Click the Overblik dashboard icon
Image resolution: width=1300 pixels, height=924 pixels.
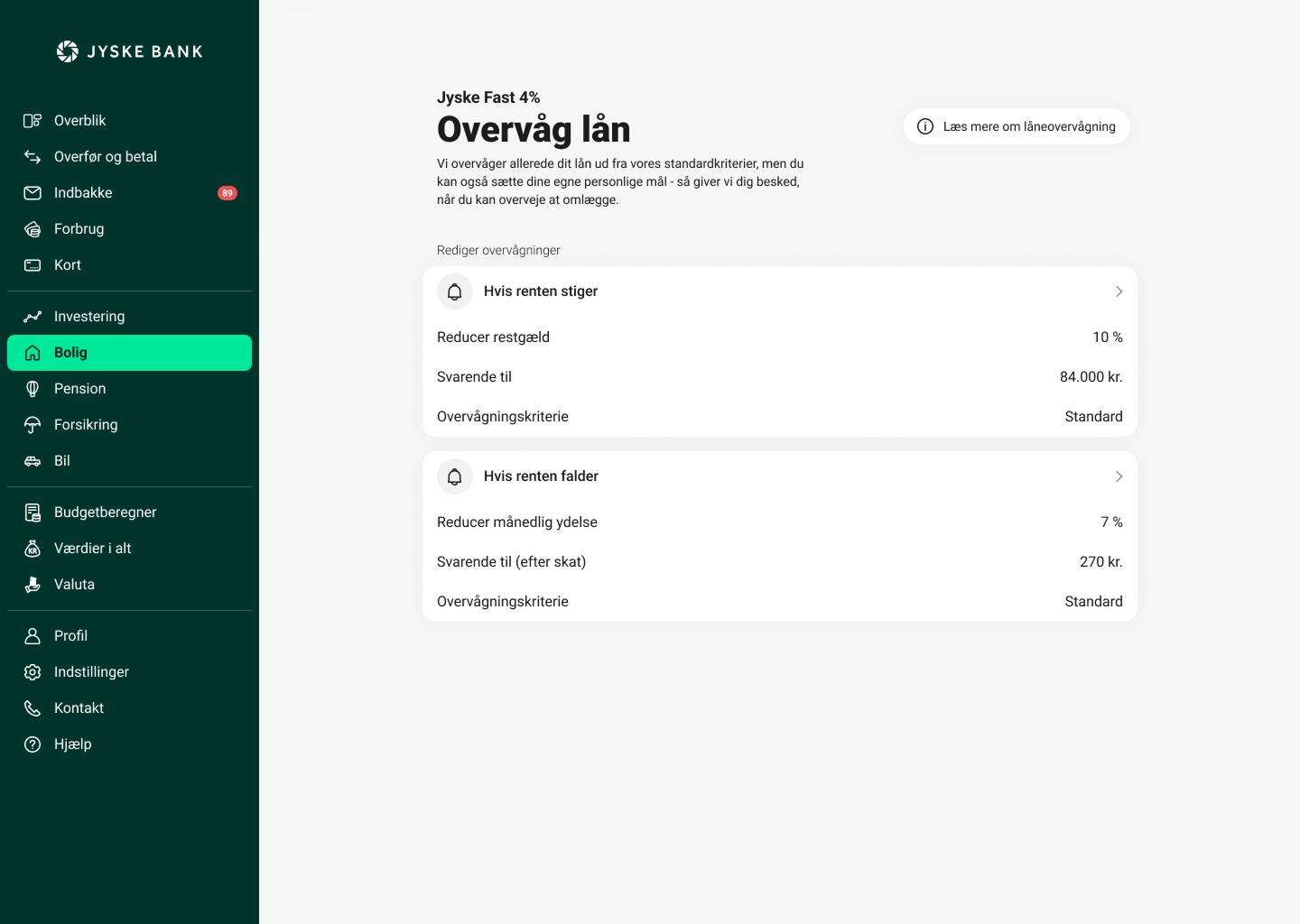point(32,121)
